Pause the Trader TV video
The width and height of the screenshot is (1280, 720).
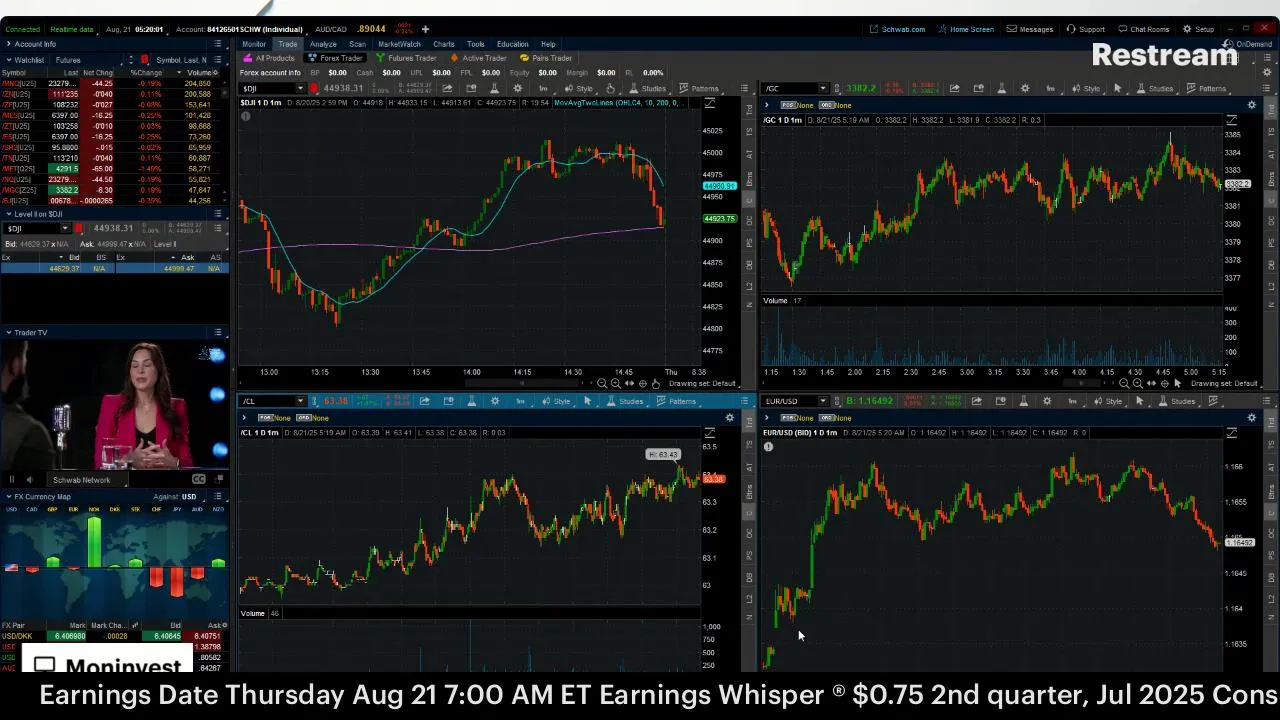[x=12, y=479]
